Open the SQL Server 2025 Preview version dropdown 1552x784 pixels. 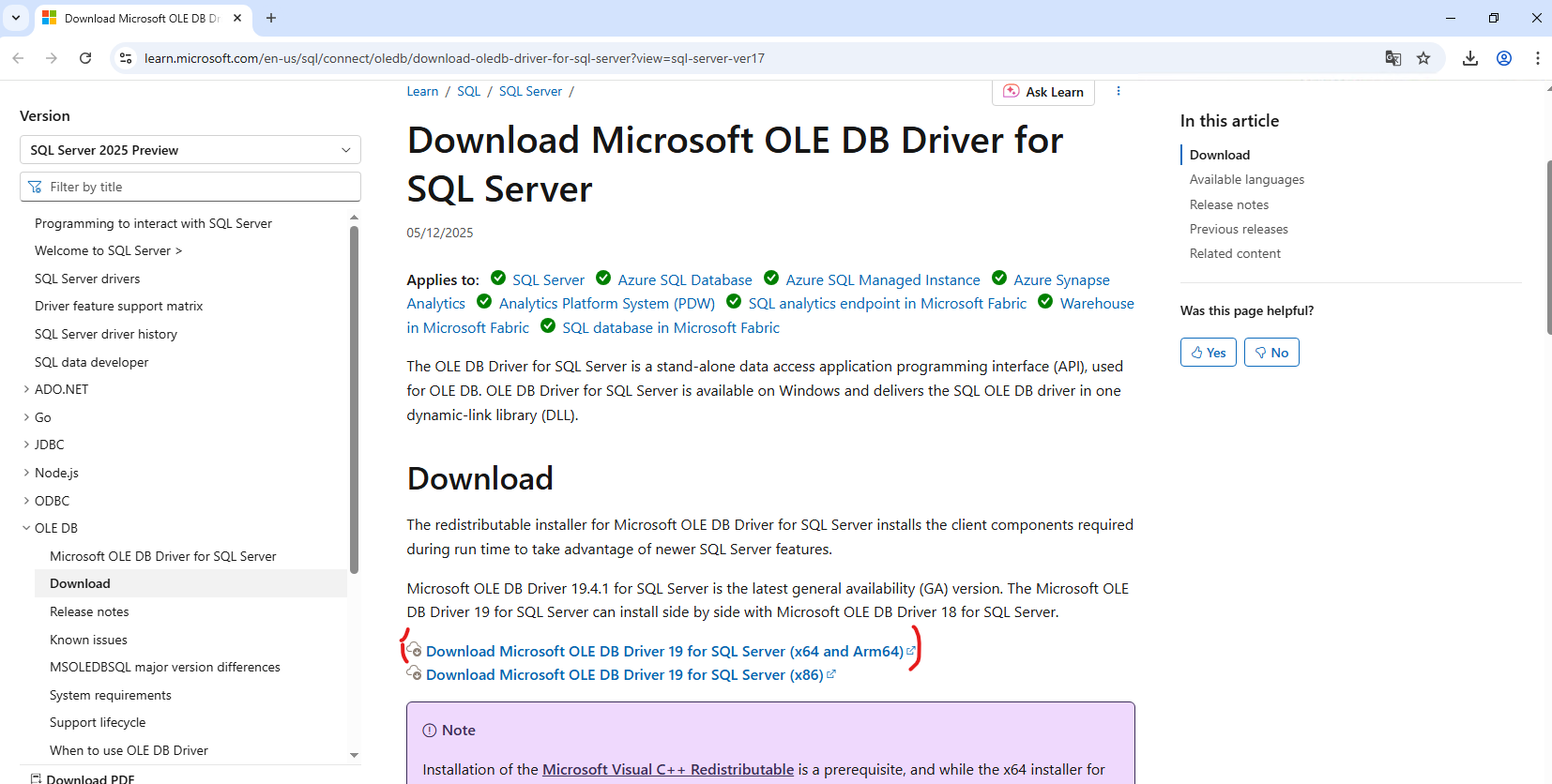(x=190, y=150)
